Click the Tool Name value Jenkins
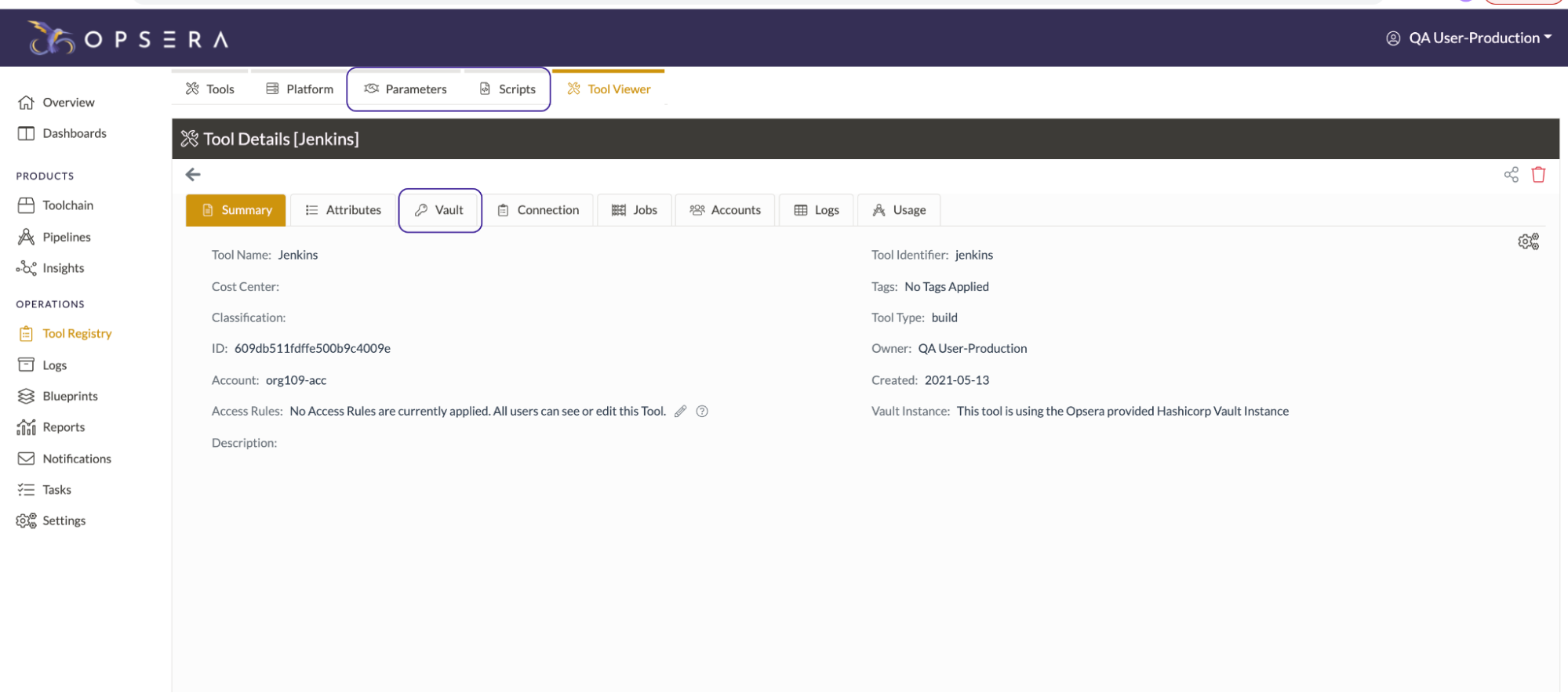The image size is (1568, 693). click(298, 256)
